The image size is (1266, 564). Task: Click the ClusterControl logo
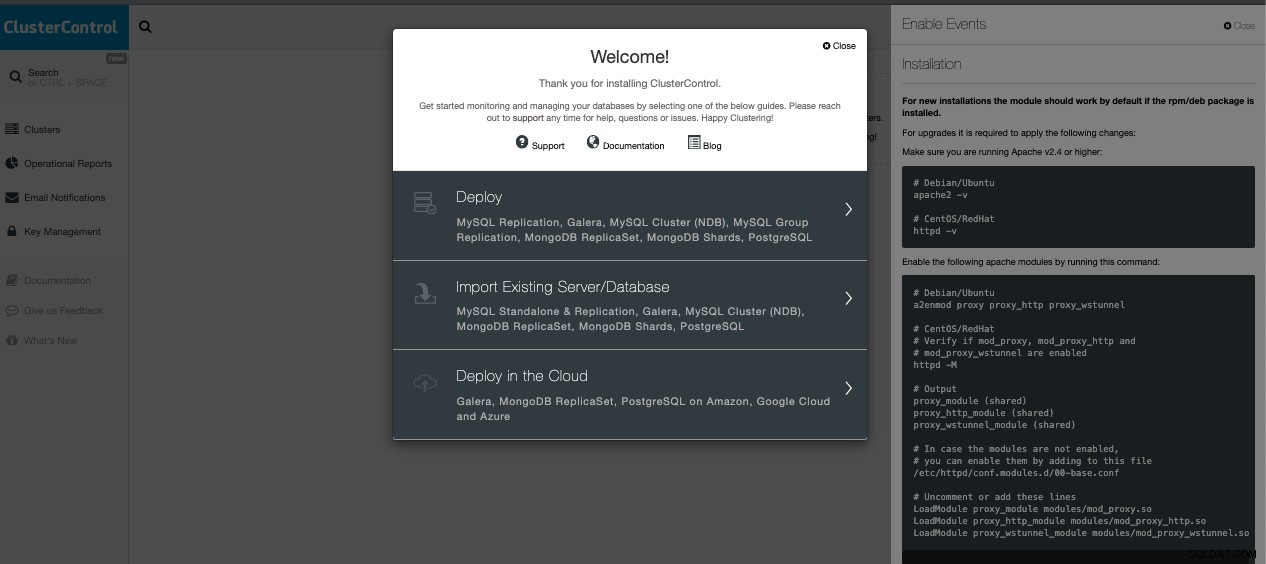pos(60,28)
